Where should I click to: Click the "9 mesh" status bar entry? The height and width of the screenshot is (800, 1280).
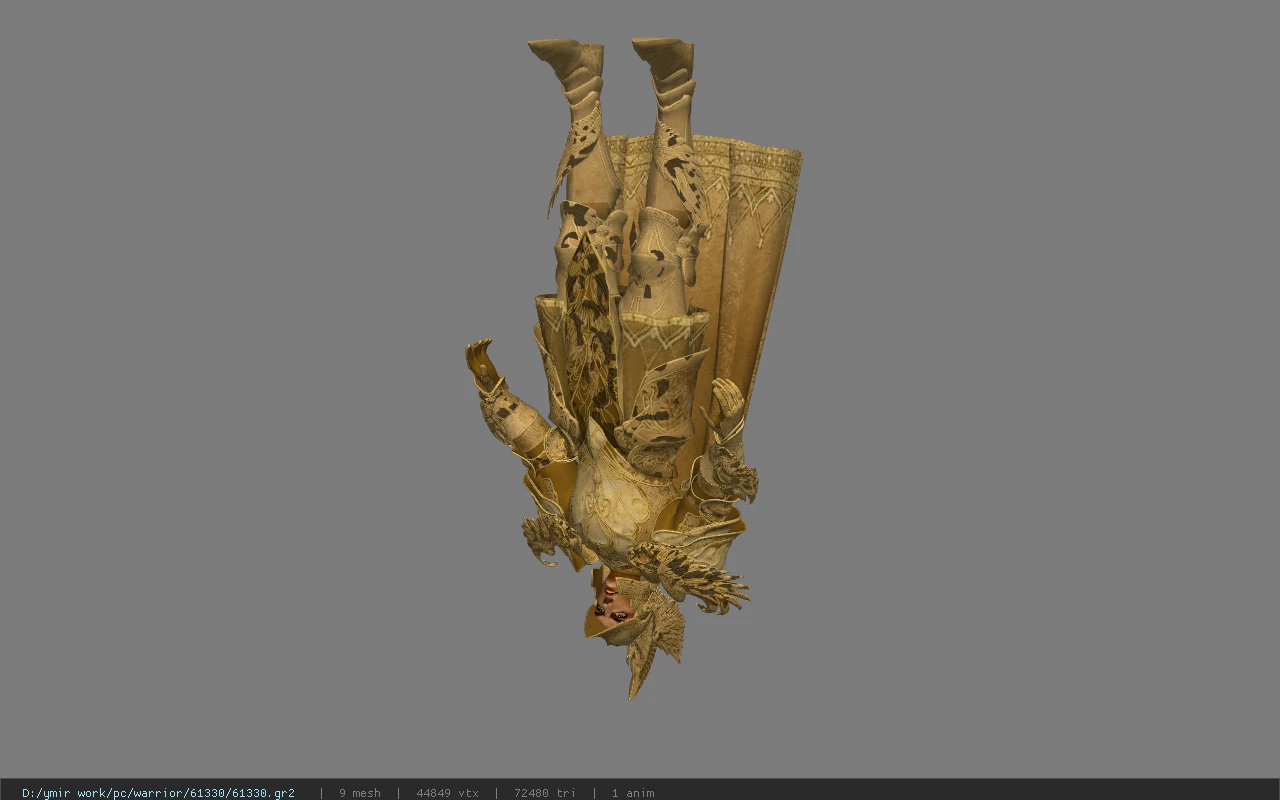click(360, 793)
